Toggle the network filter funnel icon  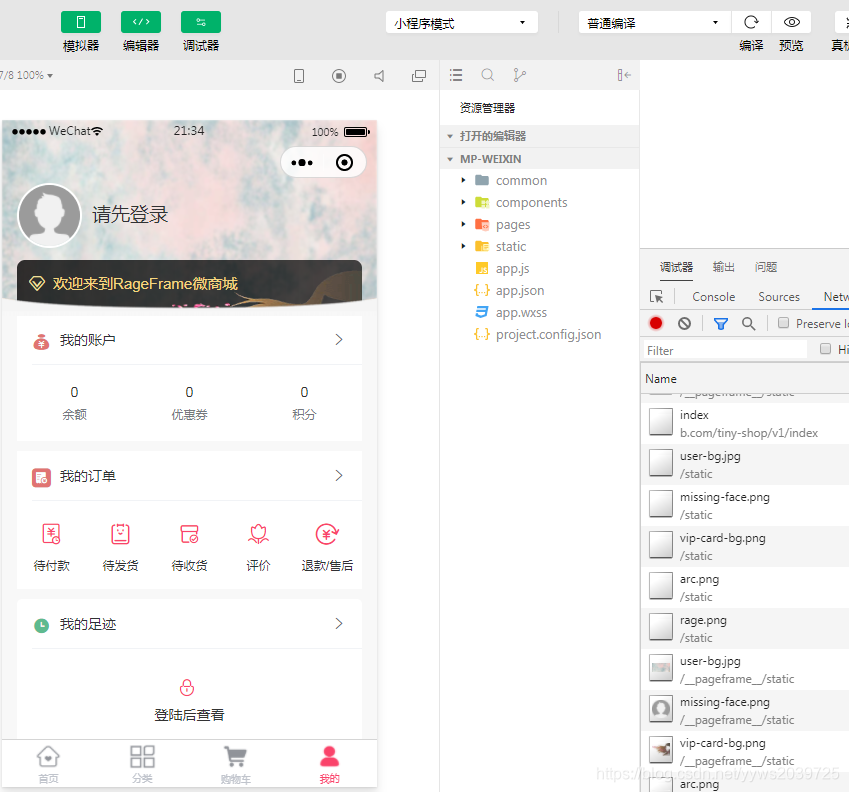pyautogui.click(x=721, y=324)
